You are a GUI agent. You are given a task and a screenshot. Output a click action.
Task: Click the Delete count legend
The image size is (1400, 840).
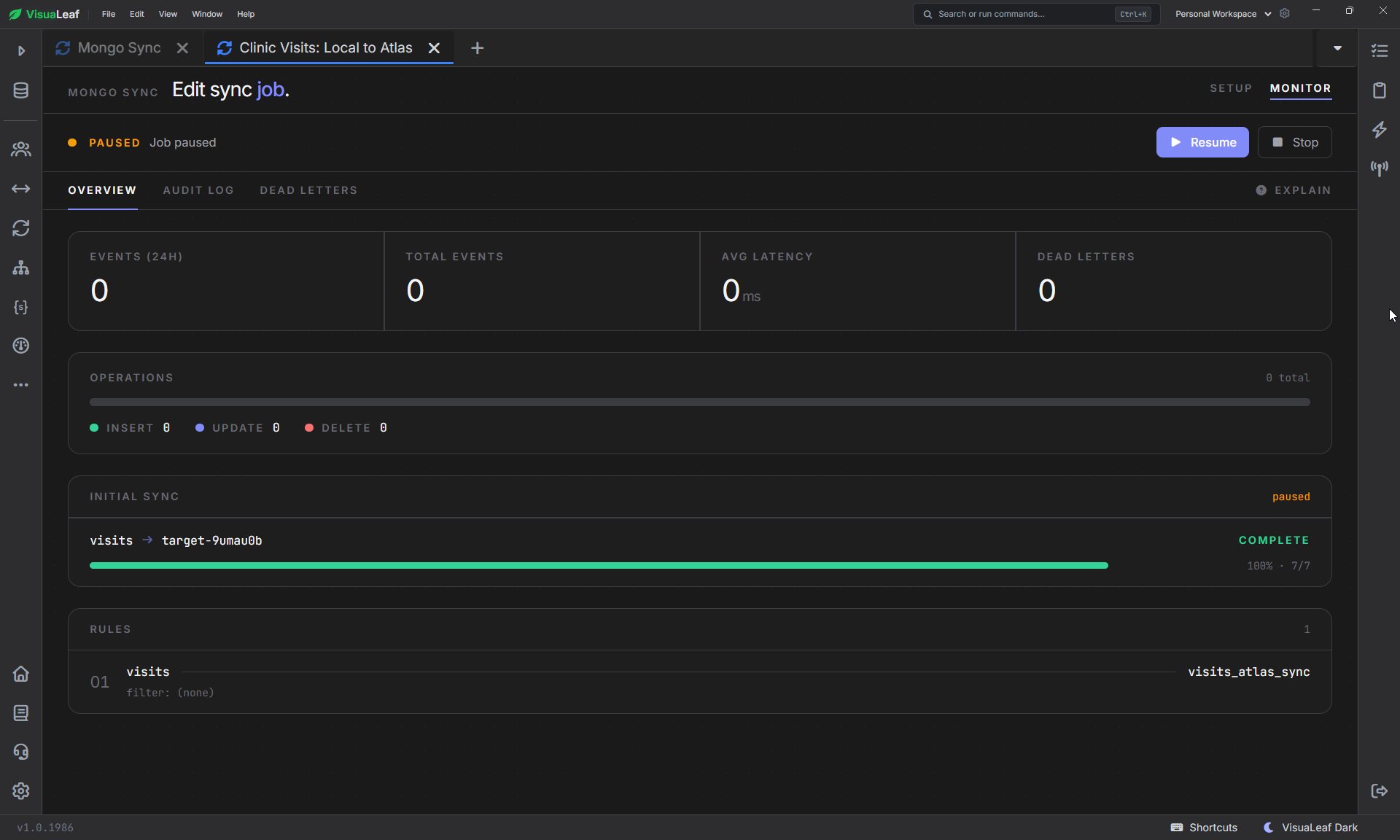[x=346, y=428]
